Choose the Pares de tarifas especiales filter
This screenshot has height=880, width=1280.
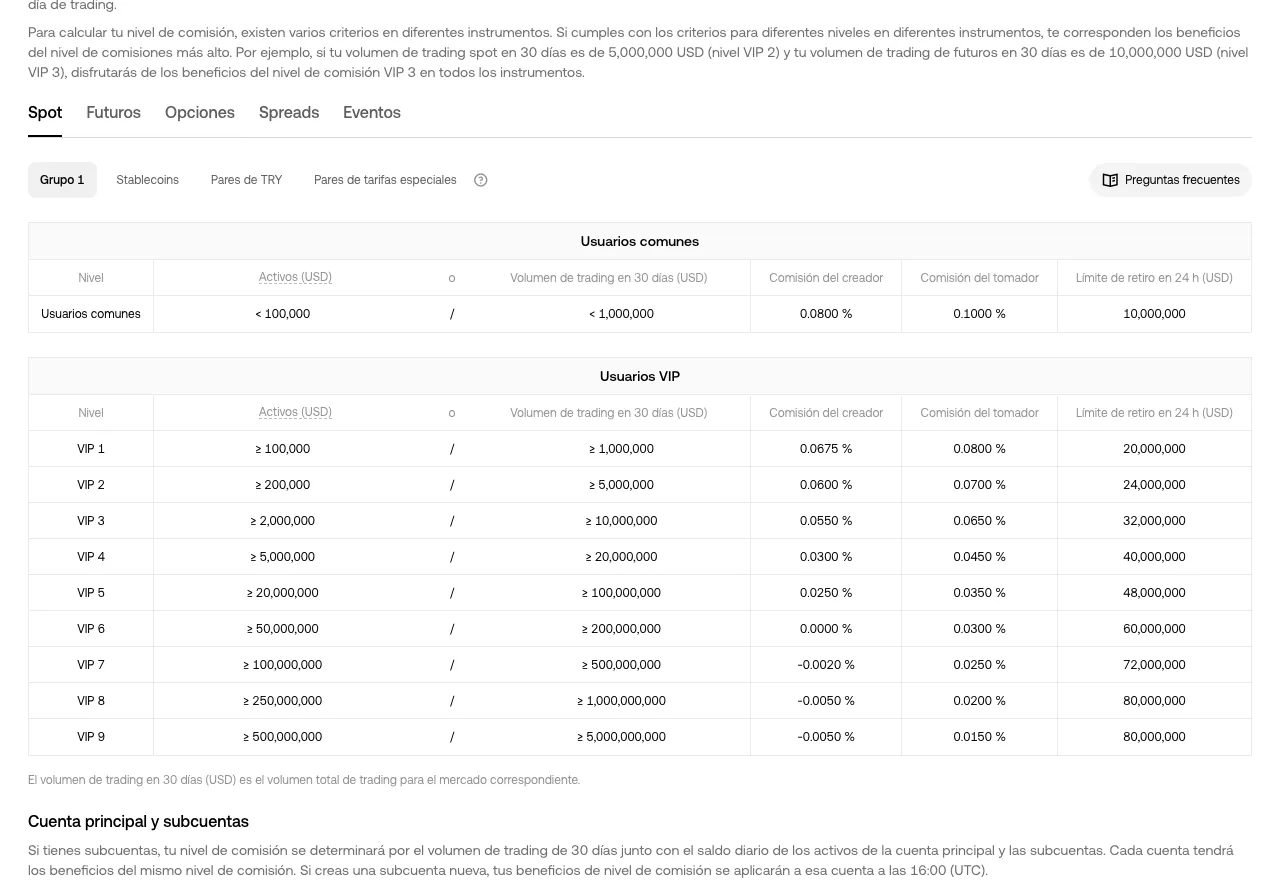pos(385,180)
